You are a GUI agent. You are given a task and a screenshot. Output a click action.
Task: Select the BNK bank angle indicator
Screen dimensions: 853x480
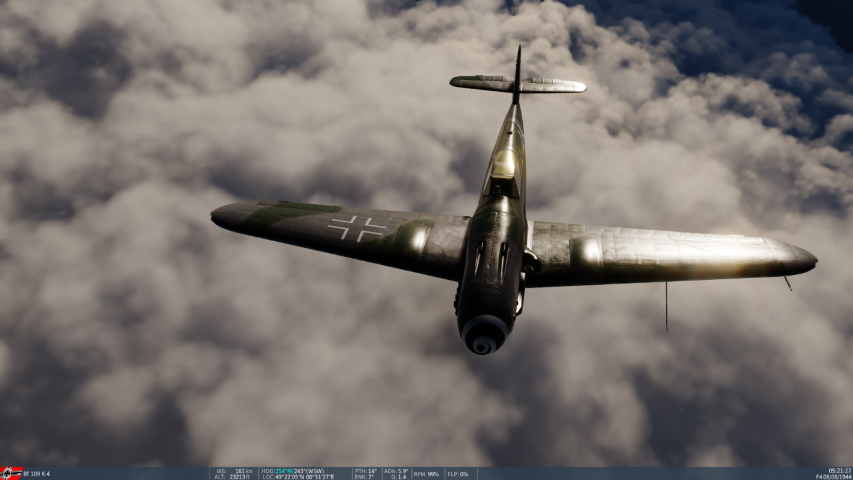(365, 477)
